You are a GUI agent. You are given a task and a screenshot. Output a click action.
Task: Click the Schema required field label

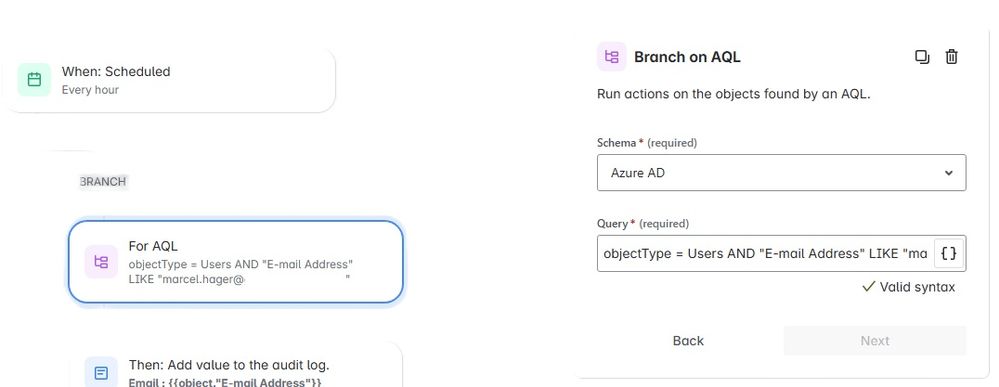[x=647, y=143]
